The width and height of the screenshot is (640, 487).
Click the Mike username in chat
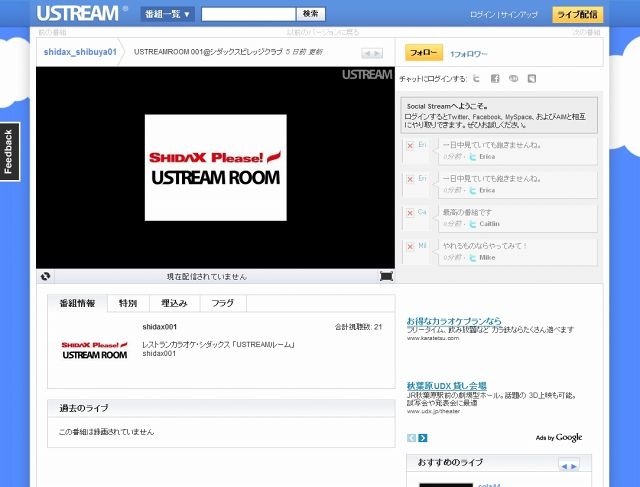point(487,258)
